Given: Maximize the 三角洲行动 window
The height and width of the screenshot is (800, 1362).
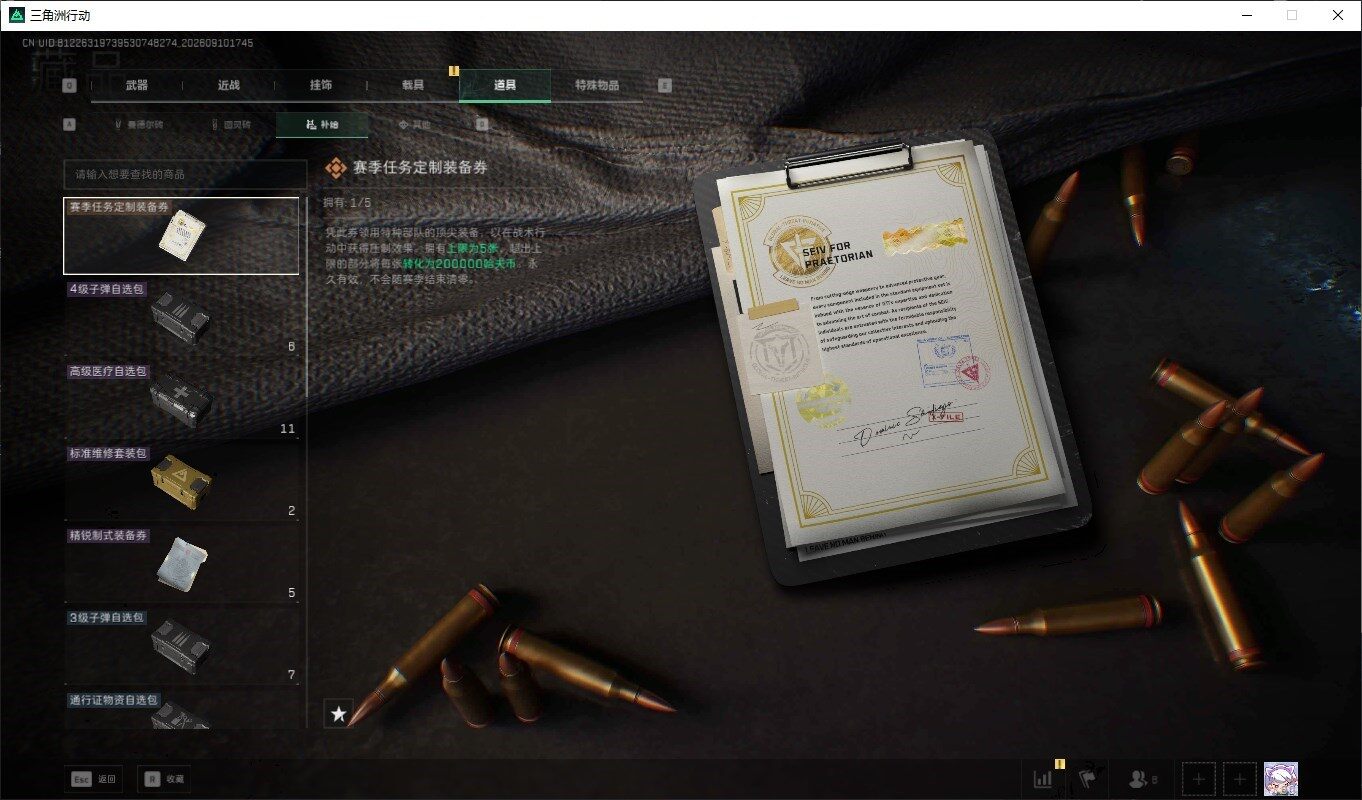Looking at the screenshot, I should tap(1292, 15).
